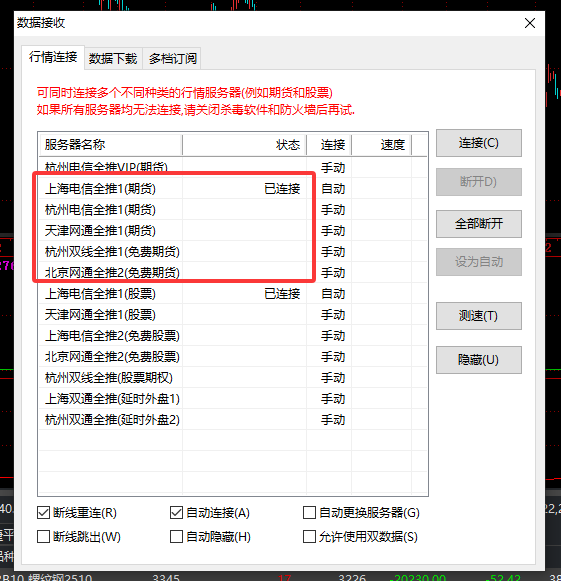Screen dimensions: 561x581
Task: Toggle the 断线重连(R) checkbox
Action: pos(77,513)
